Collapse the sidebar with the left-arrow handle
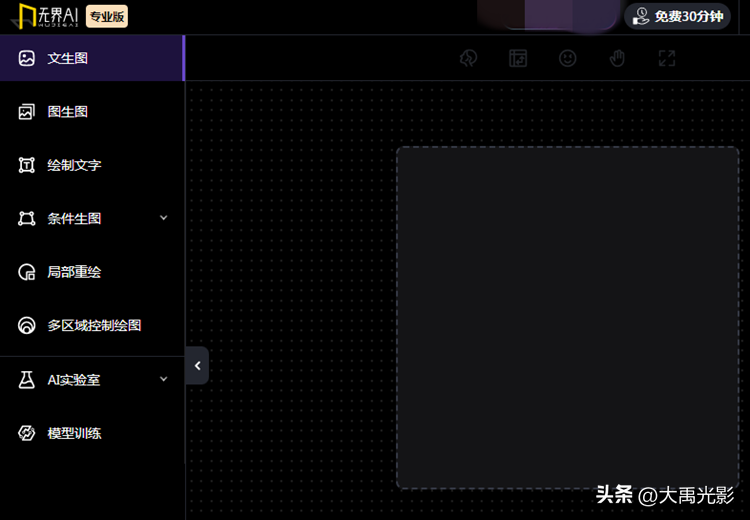This screenshot has height=520, width=750. coord(197,365)
